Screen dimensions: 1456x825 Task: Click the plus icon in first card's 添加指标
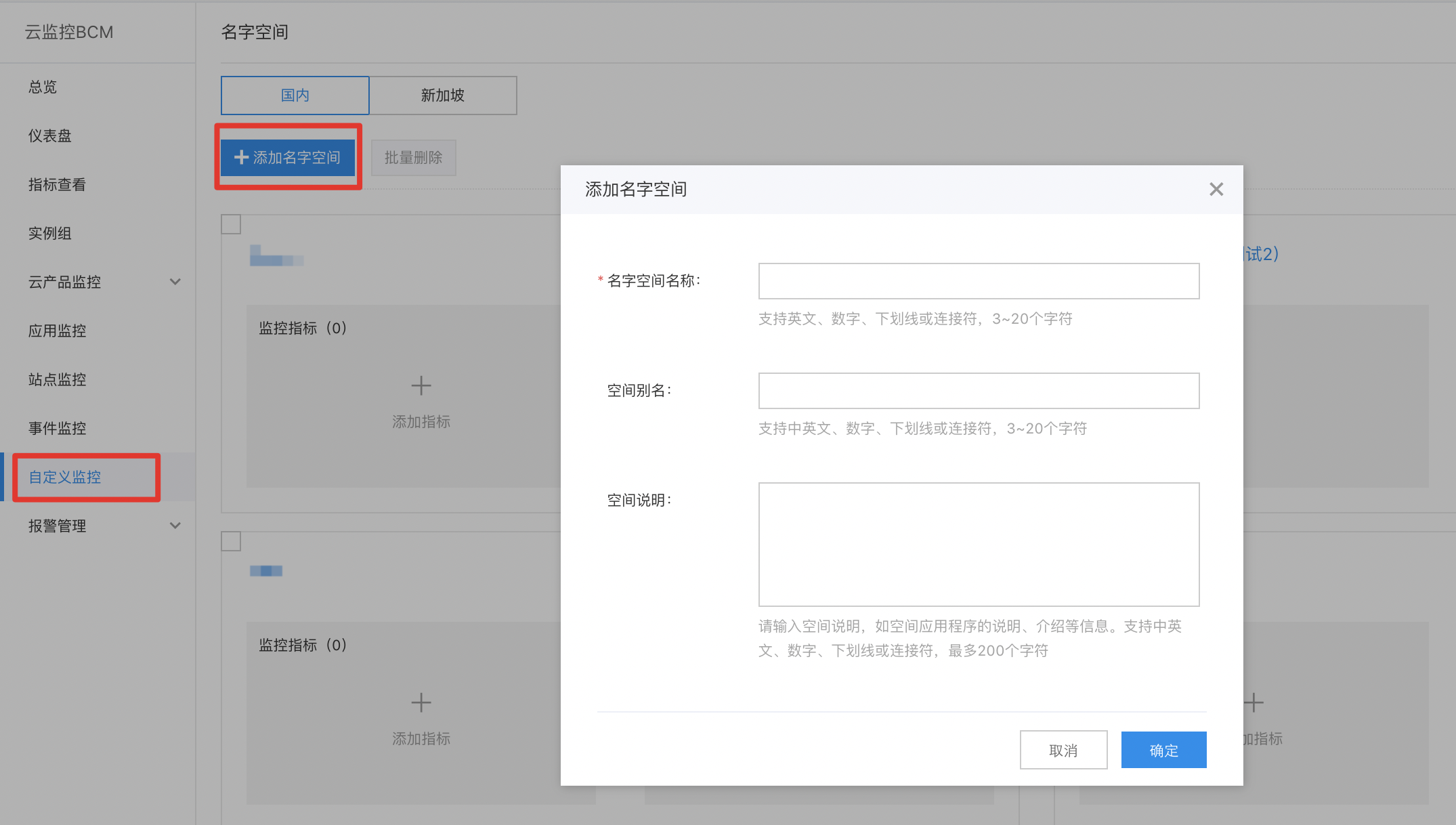[x=421, y=386]
